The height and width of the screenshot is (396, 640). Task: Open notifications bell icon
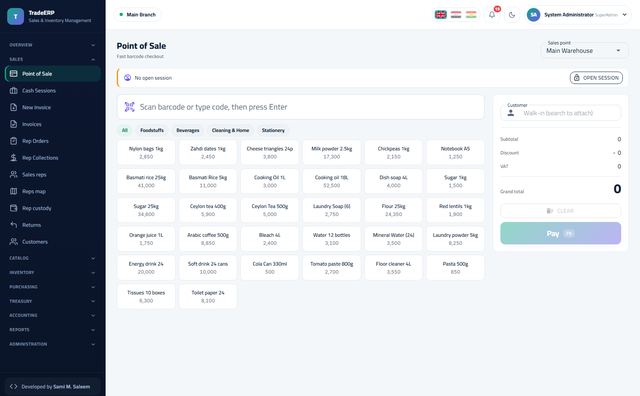(492, 15)
